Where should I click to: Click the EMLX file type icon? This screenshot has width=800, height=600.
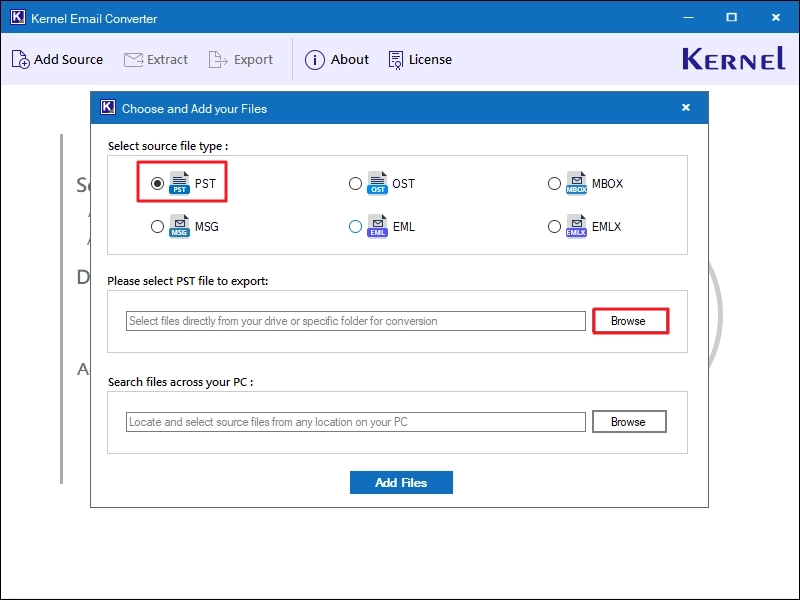(x=576, y=226)
